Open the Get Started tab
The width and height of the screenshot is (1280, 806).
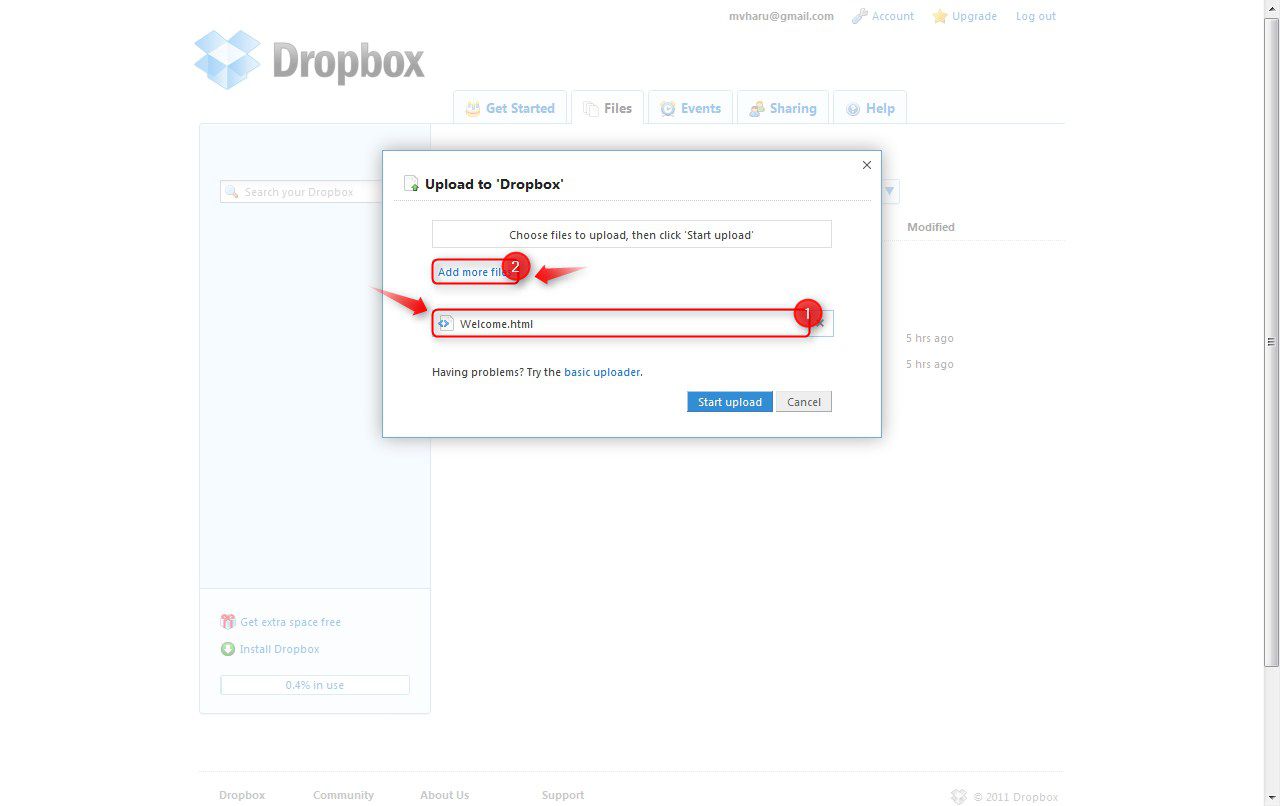point(510,108)
